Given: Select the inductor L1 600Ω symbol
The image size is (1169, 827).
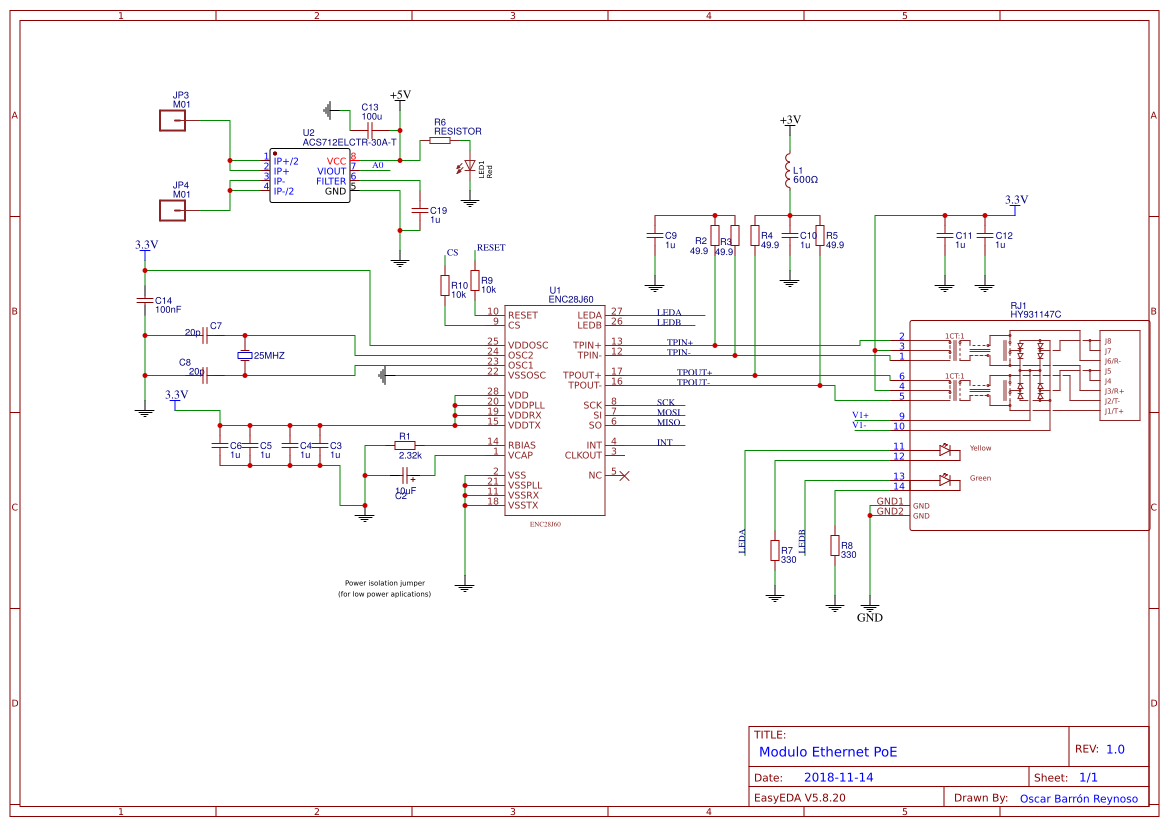Looking at the screenshot, I should (789, 172).
